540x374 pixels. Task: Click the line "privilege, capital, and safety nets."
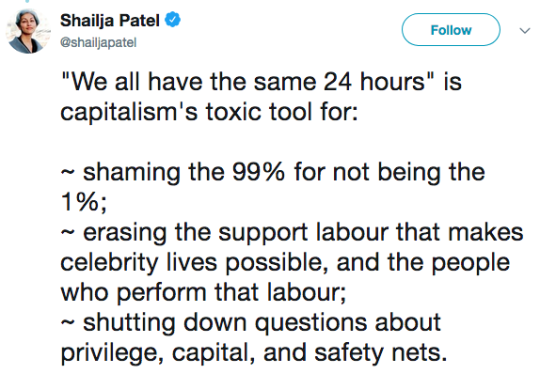254,353
